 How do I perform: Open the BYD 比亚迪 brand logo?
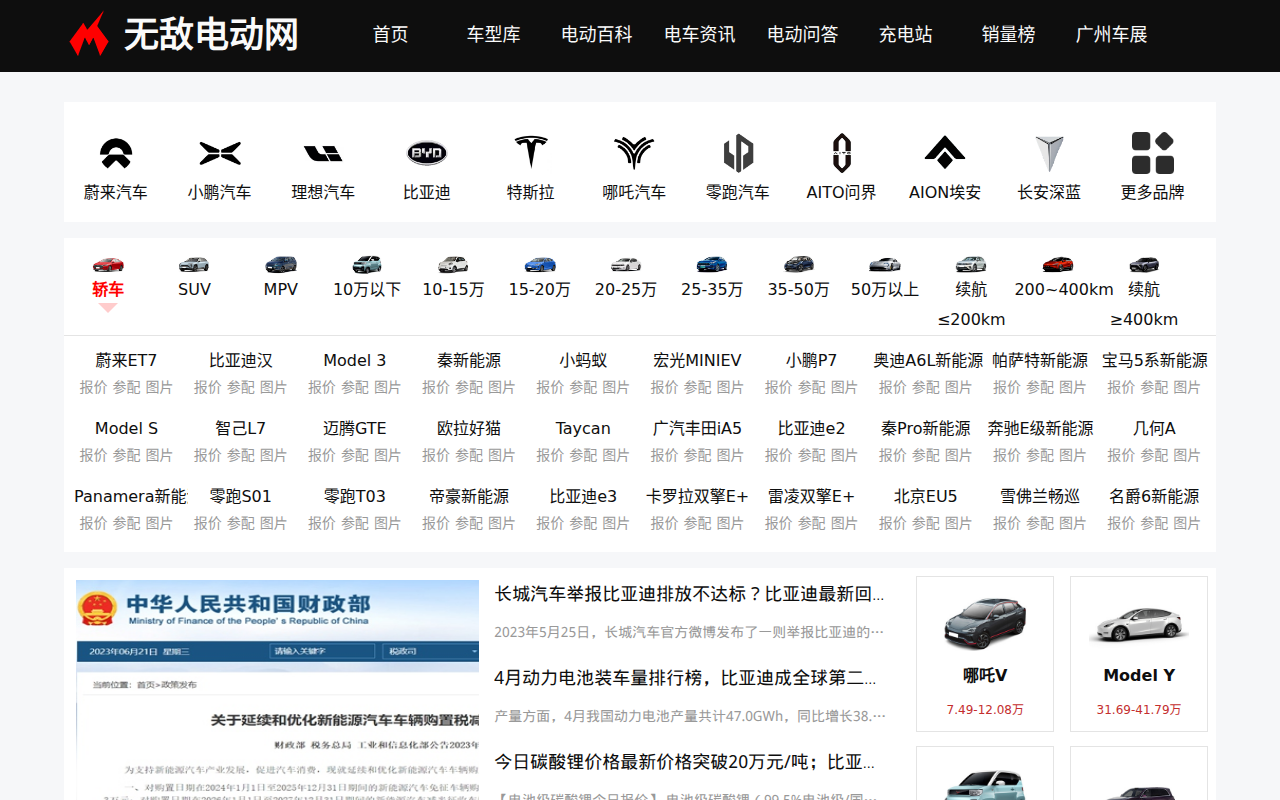coord(427,153)
